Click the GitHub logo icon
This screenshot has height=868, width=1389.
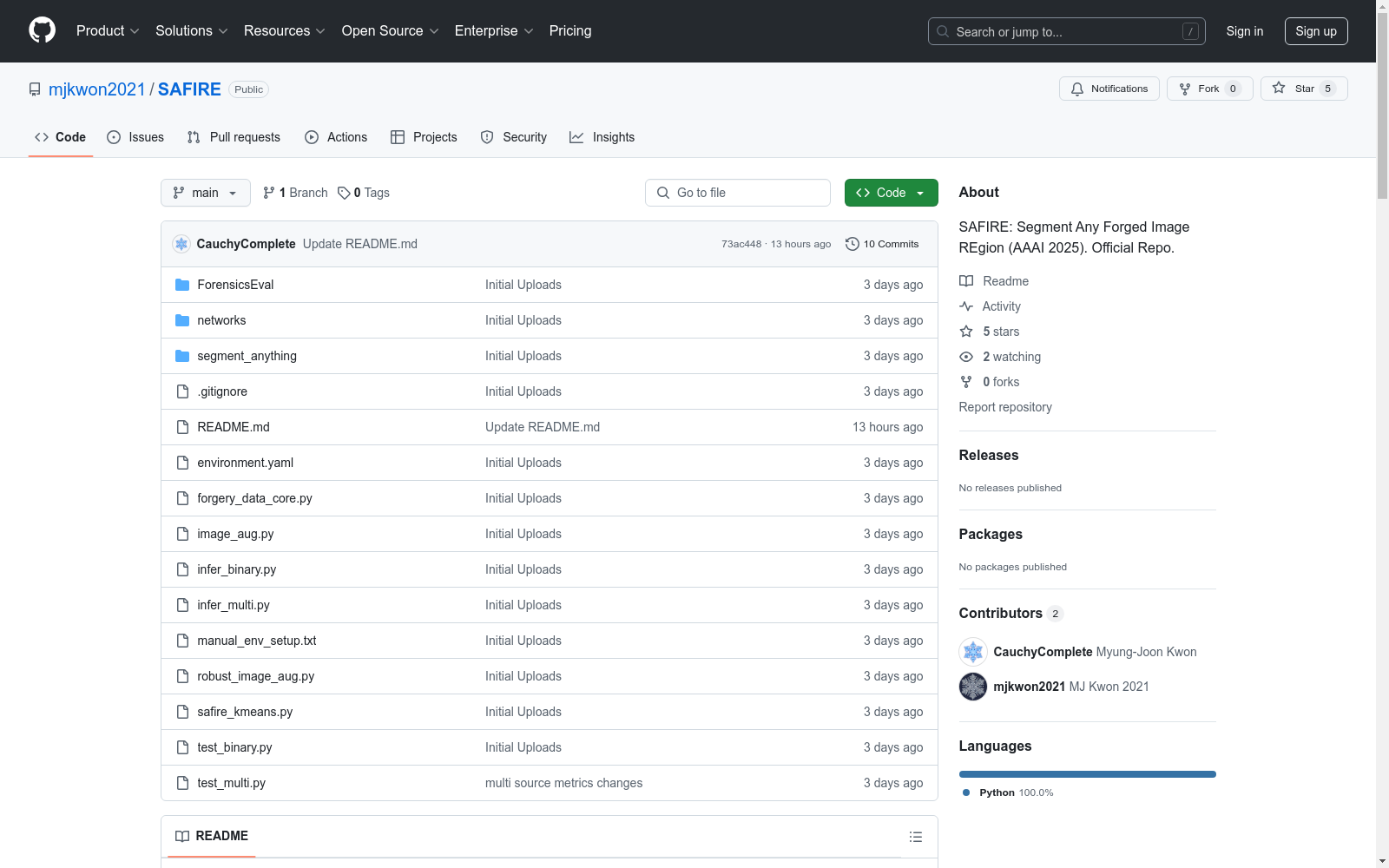pos(42,30)
